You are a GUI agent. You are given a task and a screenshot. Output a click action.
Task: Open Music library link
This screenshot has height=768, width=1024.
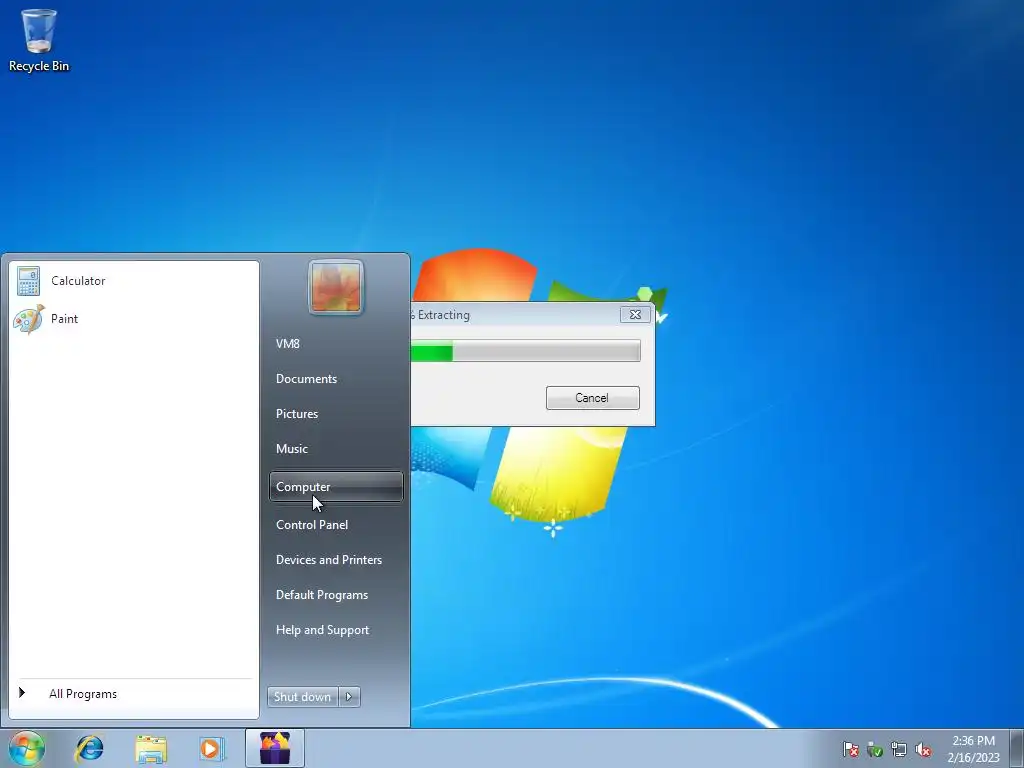[336, 449]
